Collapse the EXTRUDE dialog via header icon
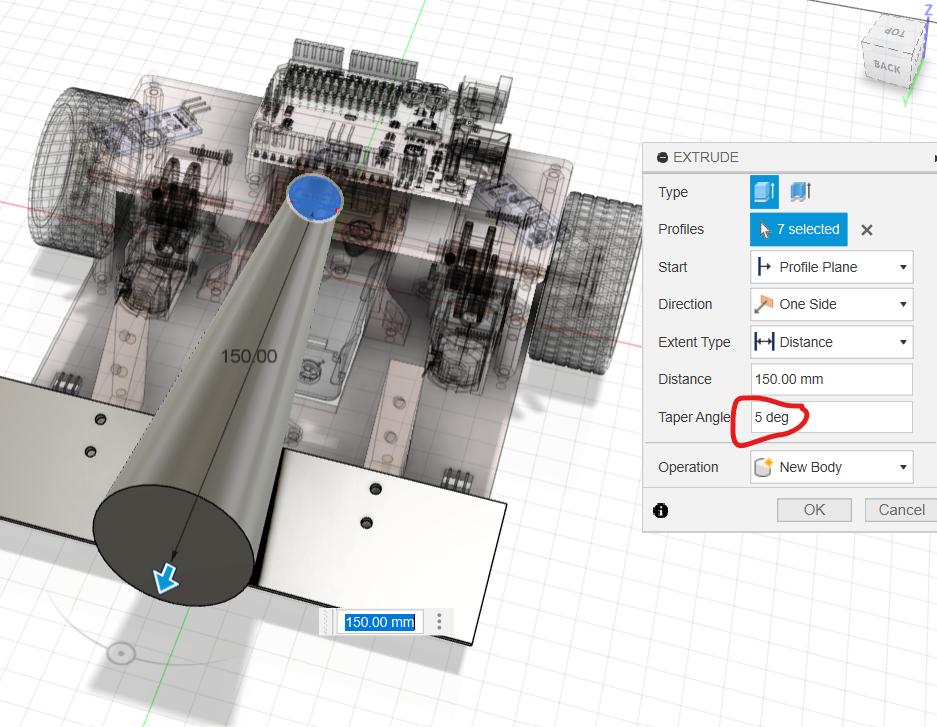 coord(661,158)
